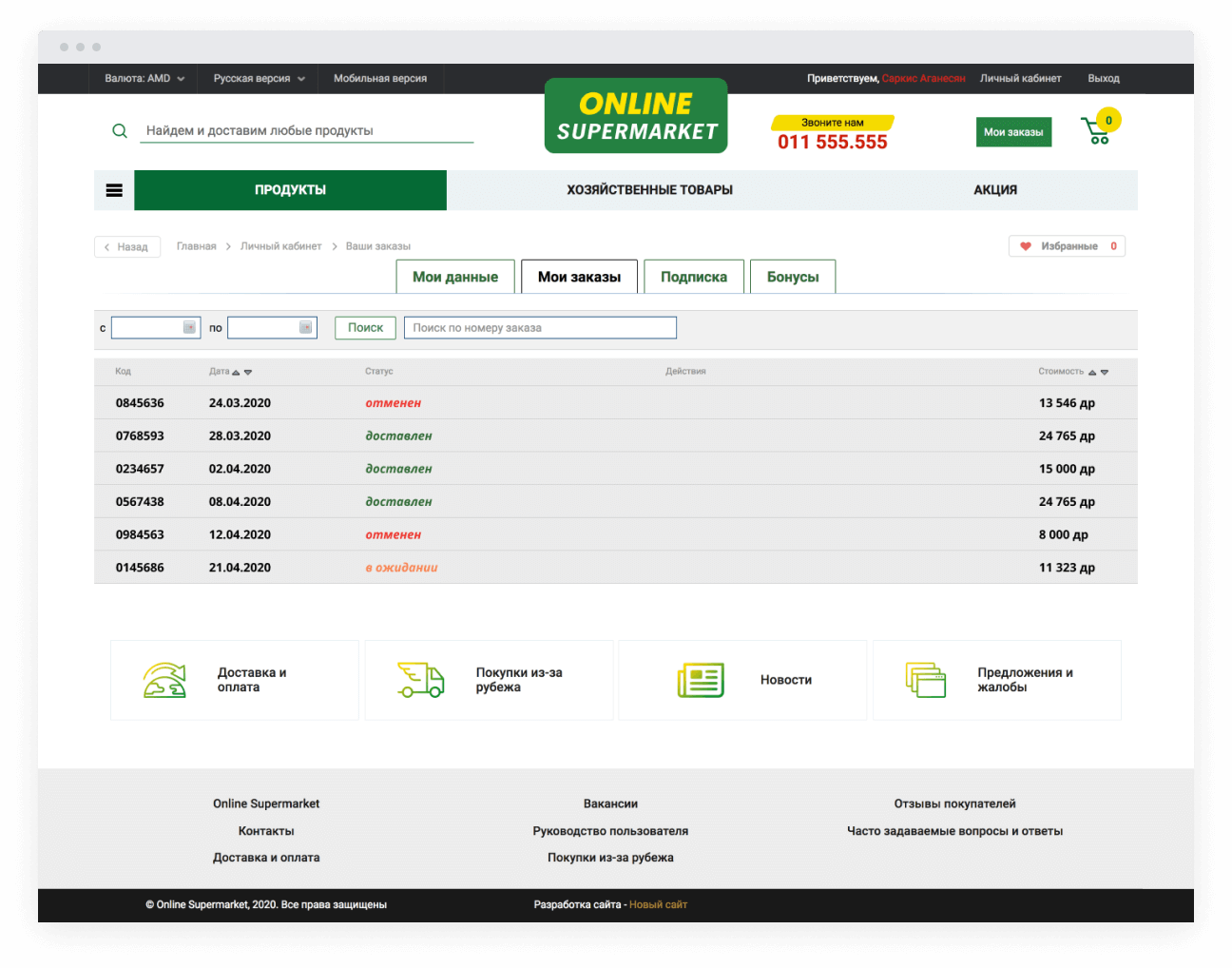The width and height of the screenshot is (1232, 968).
Task: Switch to Мобильная версия
Action: tap(380, 79)
